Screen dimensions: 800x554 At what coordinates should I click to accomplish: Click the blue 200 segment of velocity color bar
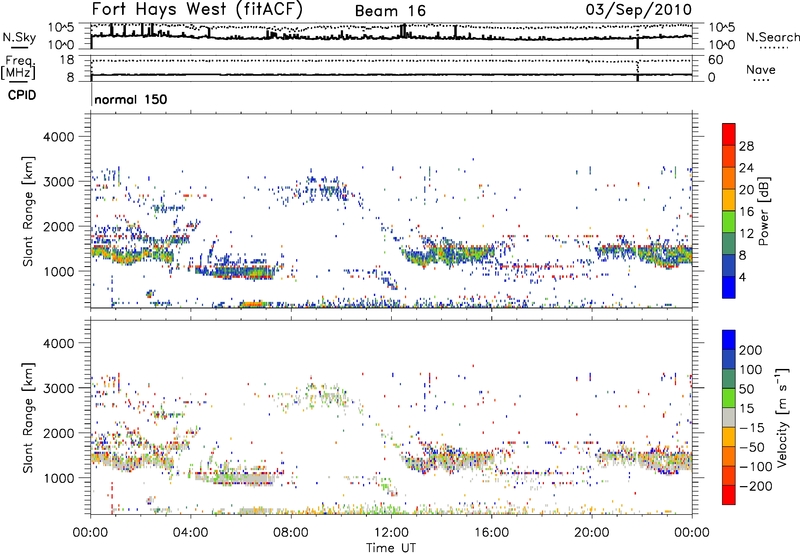(x=729, y=340)
